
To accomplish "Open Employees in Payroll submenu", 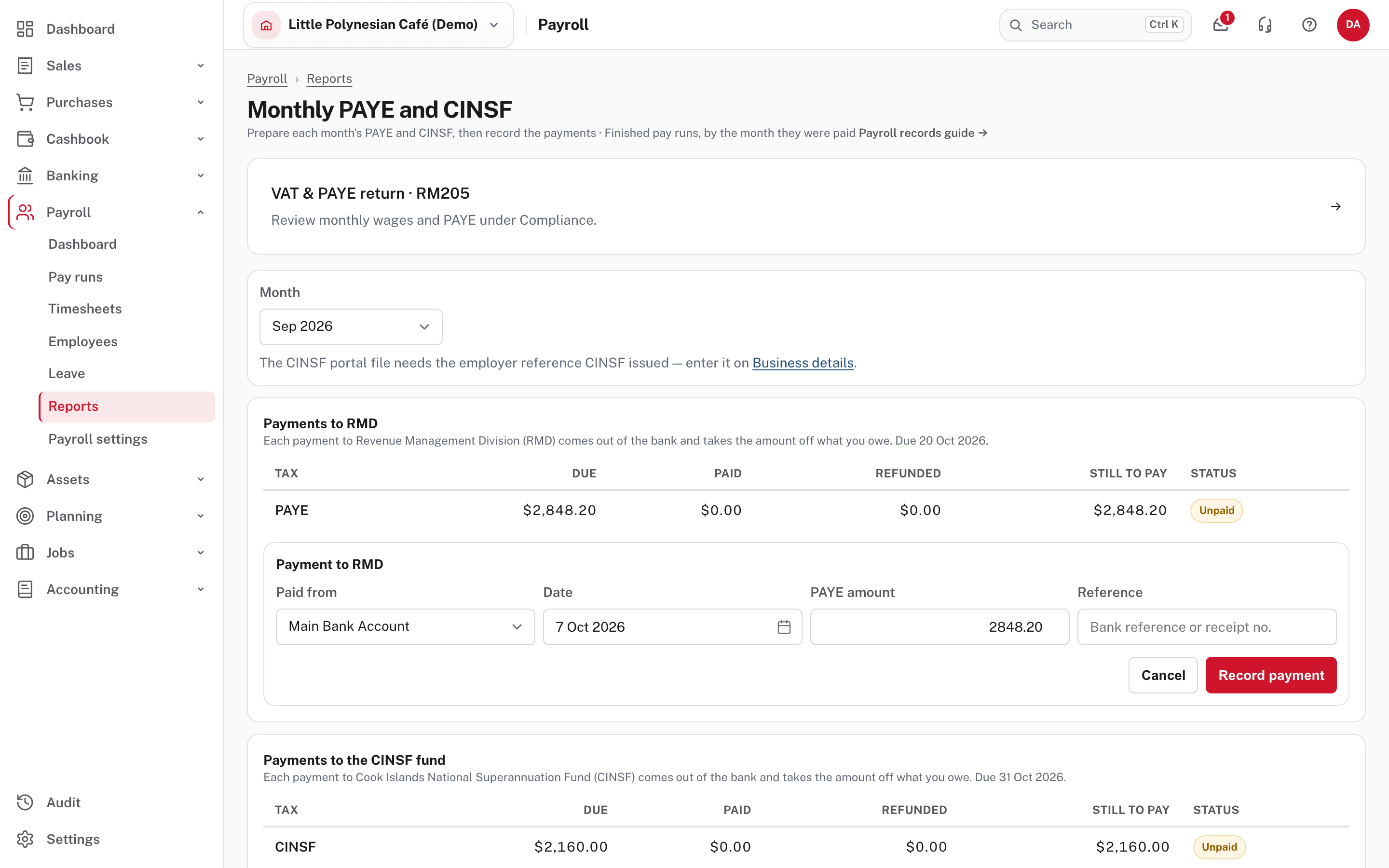I will point(82,341).
